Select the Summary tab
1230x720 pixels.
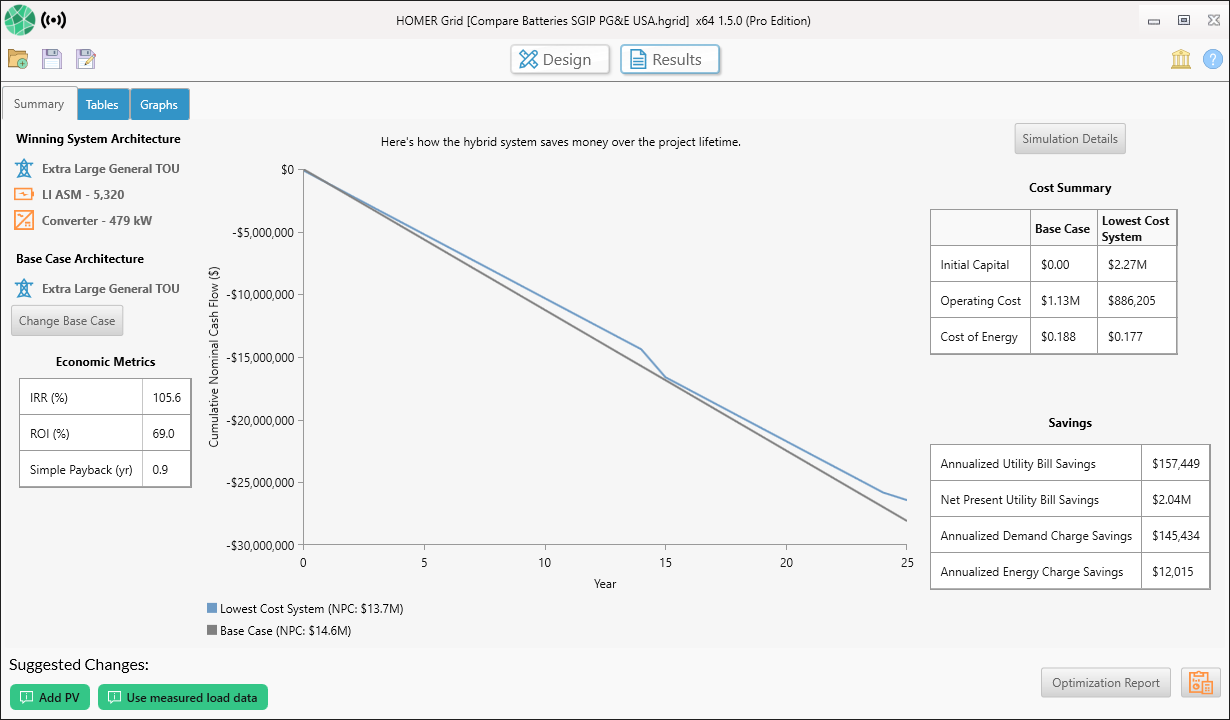39,104
